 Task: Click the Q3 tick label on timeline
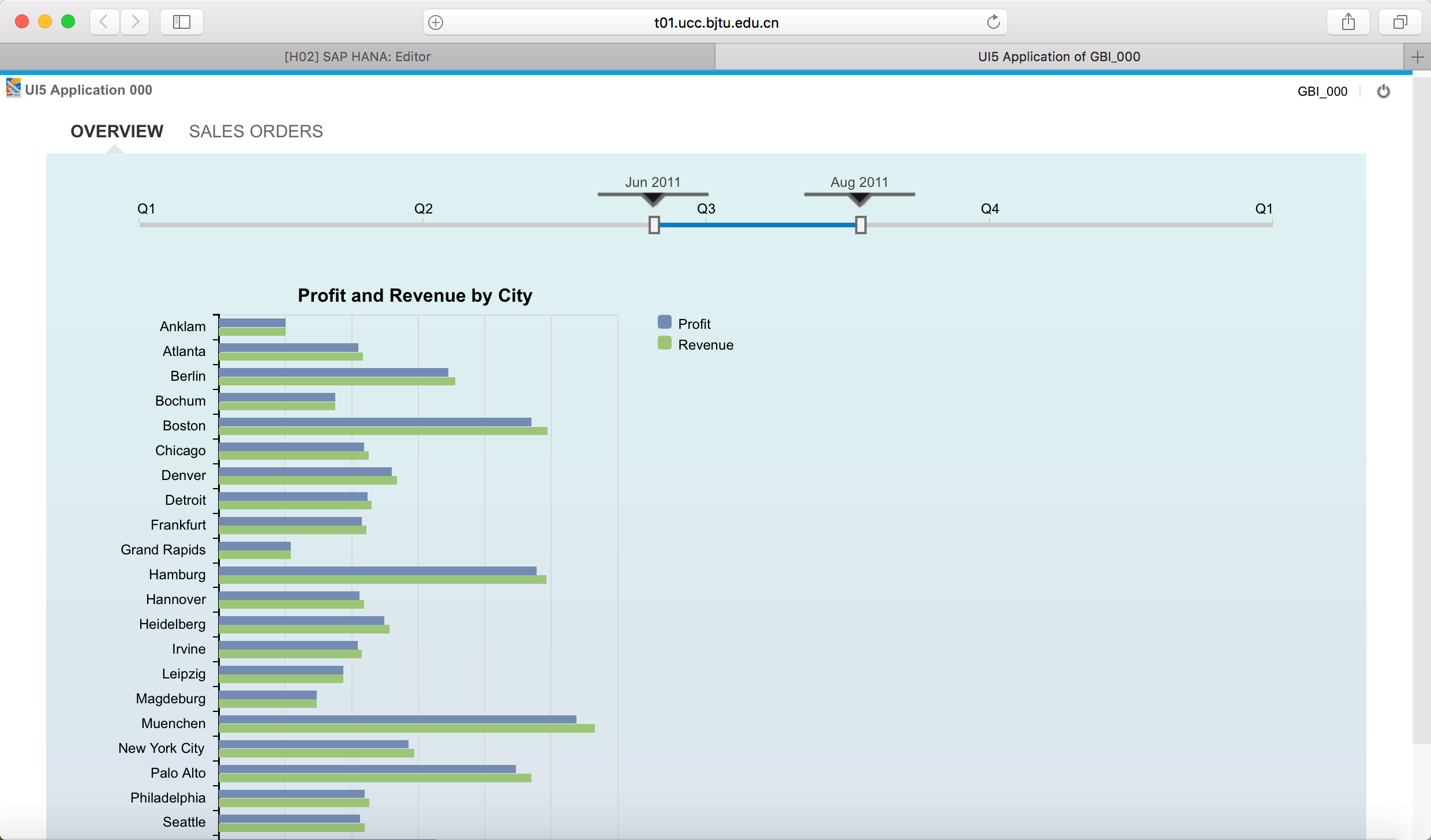[x=706, y=209]
